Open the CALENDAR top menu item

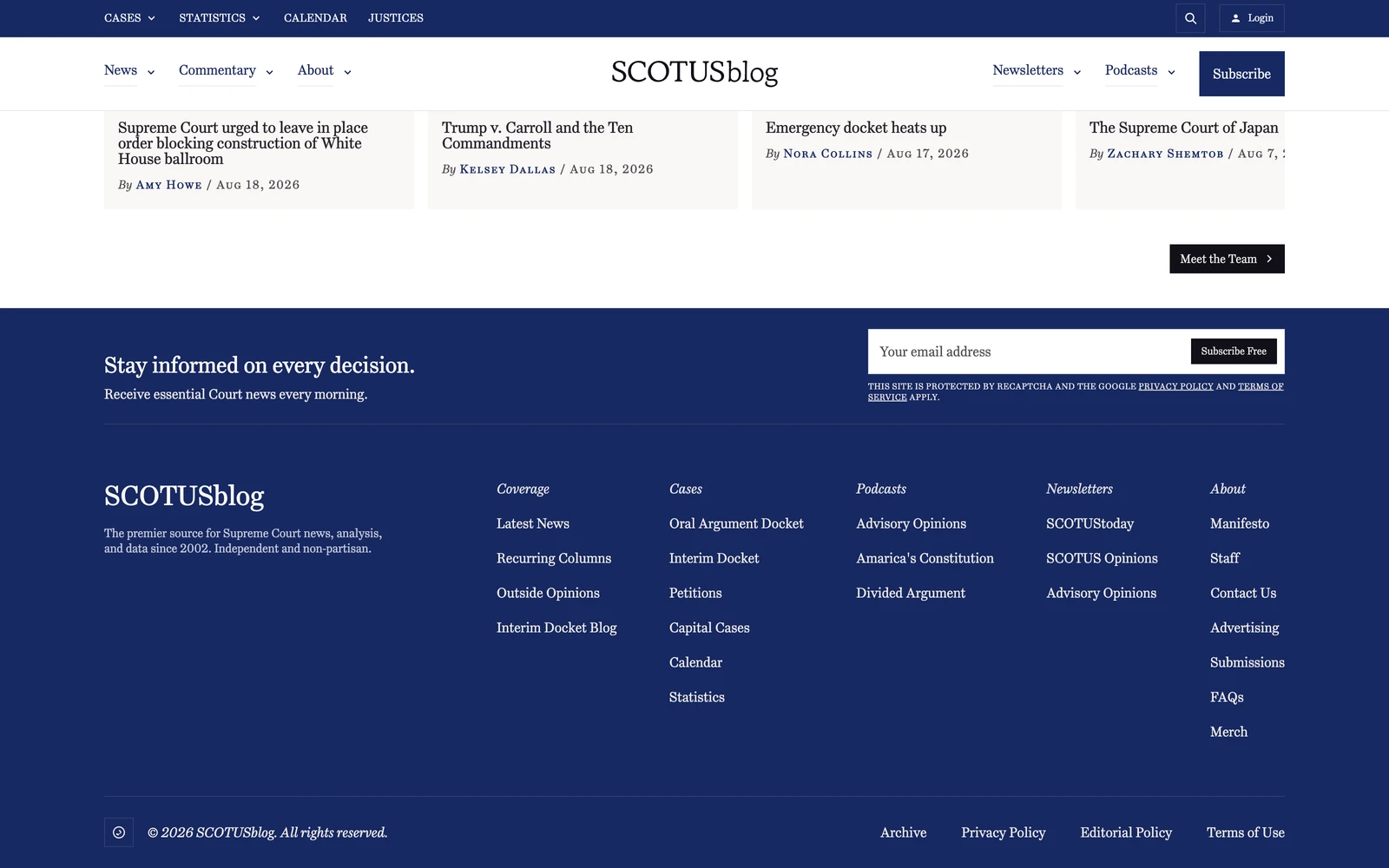pos(315,18)
